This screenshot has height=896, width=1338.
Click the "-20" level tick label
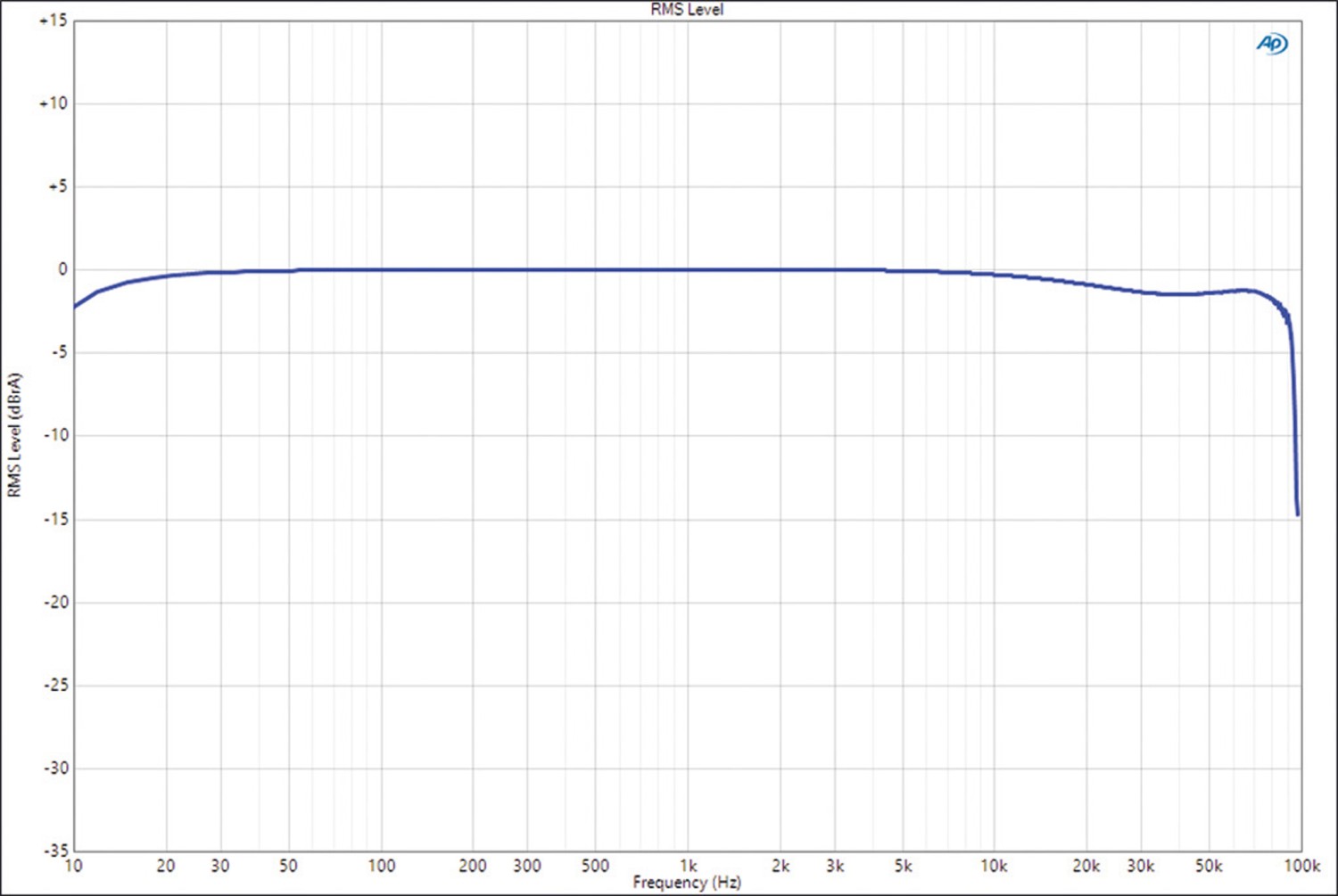pyautogui.click(x=54, y=602)
